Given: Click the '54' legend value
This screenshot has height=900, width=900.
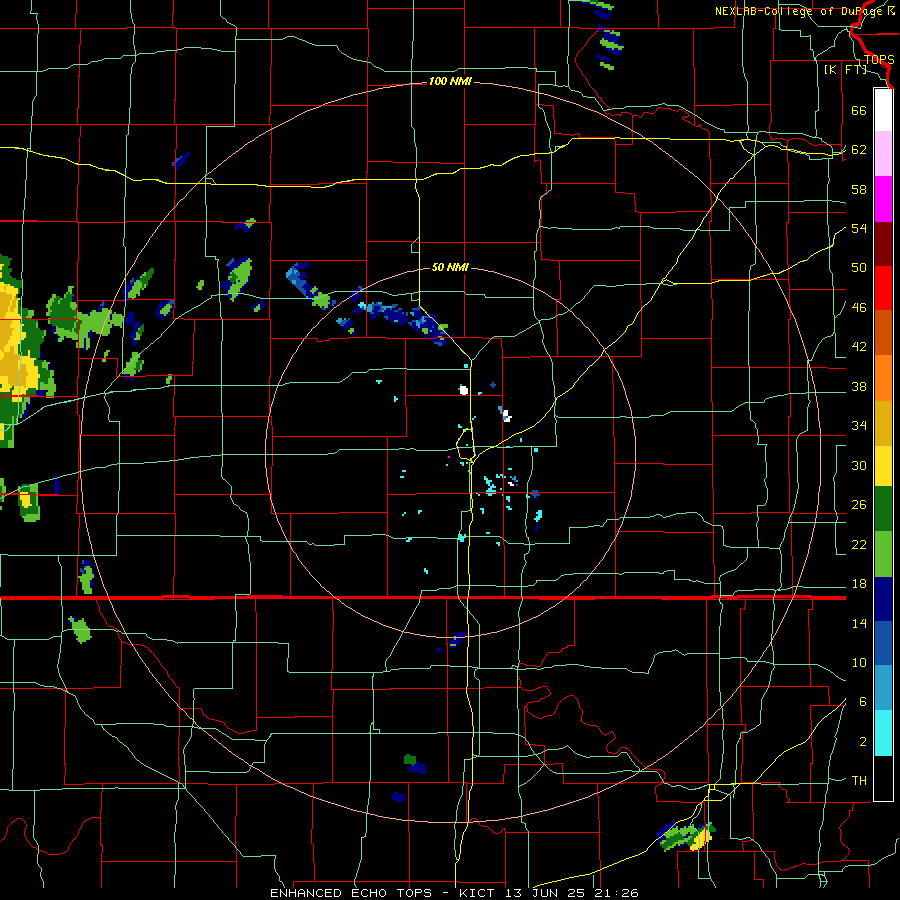Looking at the screenshot, I should pyautogui.click(x=859, y=228).
